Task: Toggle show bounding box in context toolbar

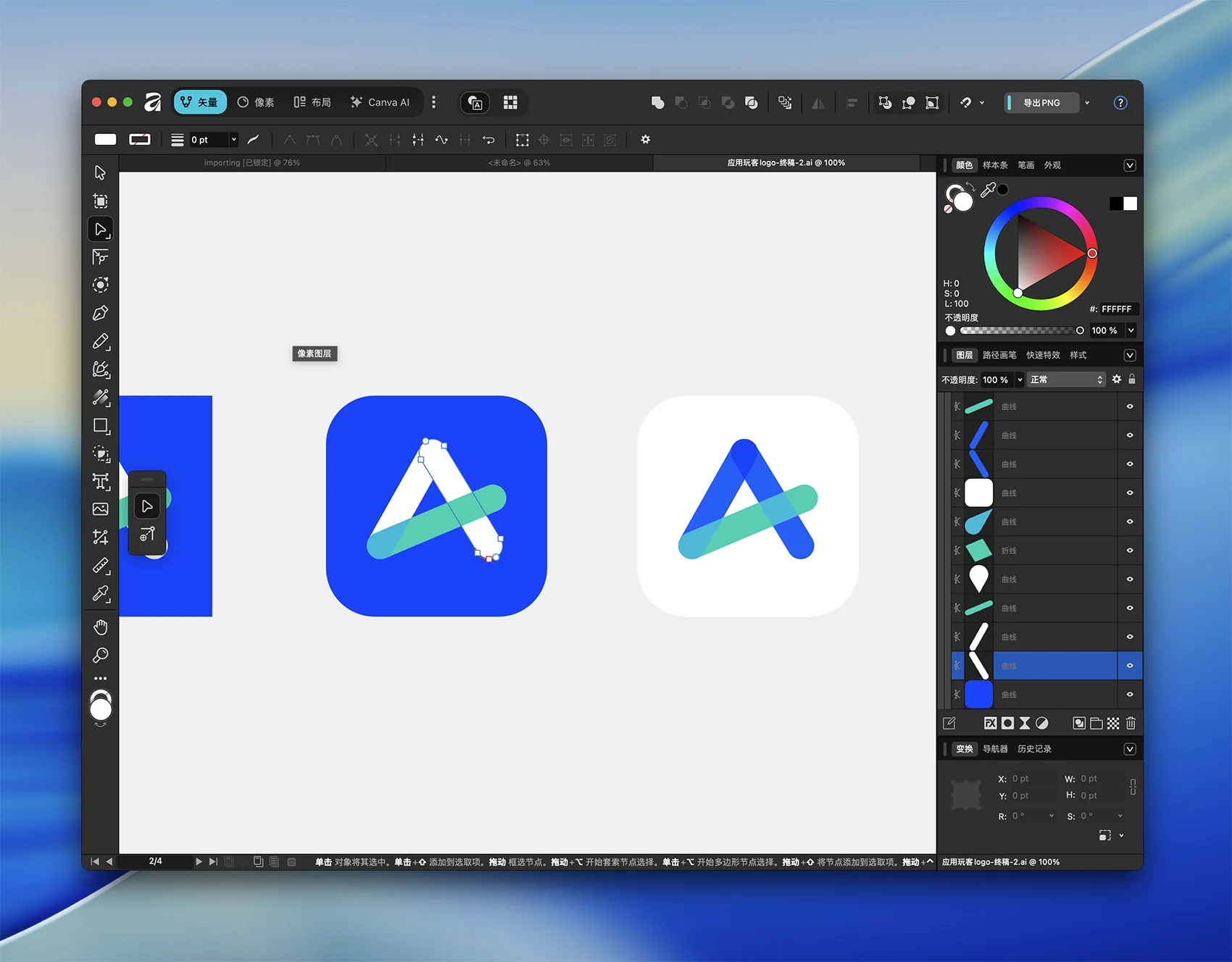Action: [522, 140]
